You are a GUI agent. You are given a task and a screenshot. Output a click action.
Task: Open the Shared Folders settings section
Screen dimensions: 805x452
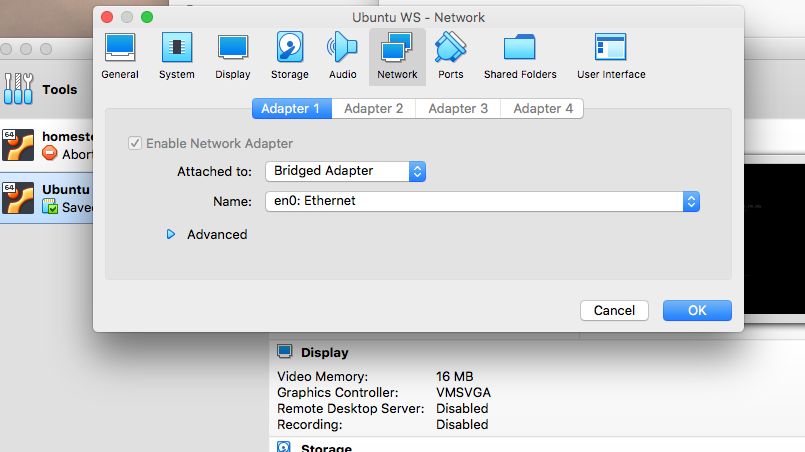pyautogui.click(x=520, y=56)
